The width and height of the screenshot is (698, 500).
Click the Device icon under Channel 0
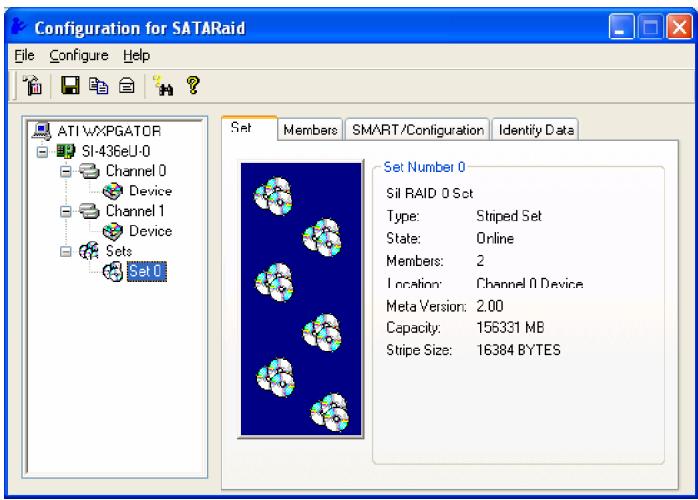pos(113,191)
